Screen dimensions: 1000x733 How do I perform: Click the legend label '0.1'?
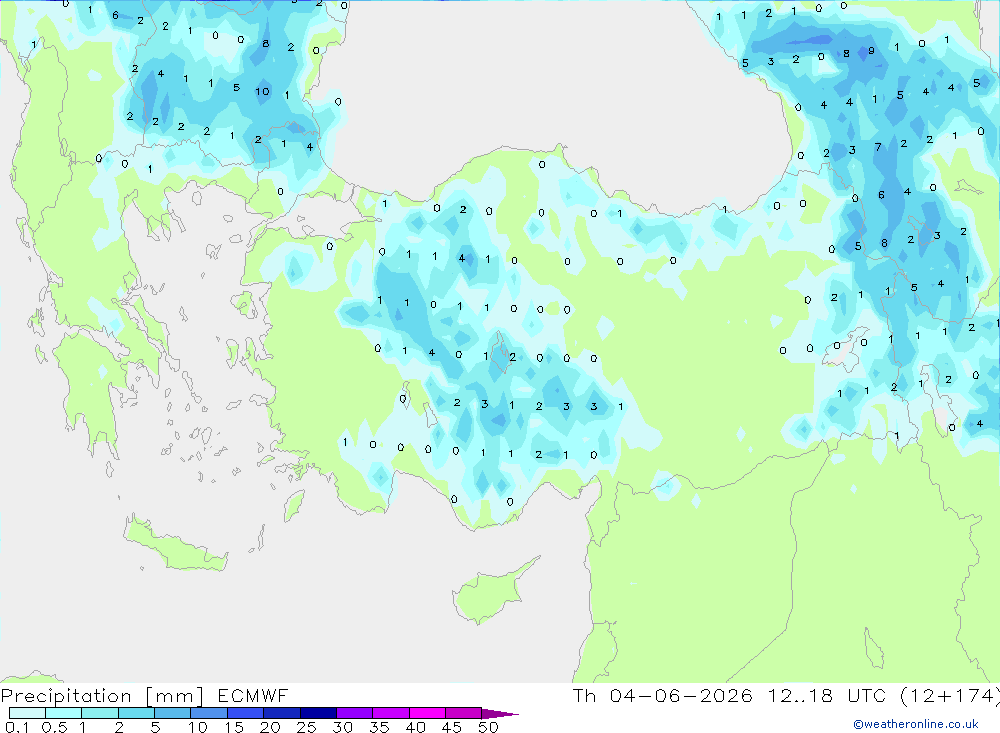coord(17,727)
